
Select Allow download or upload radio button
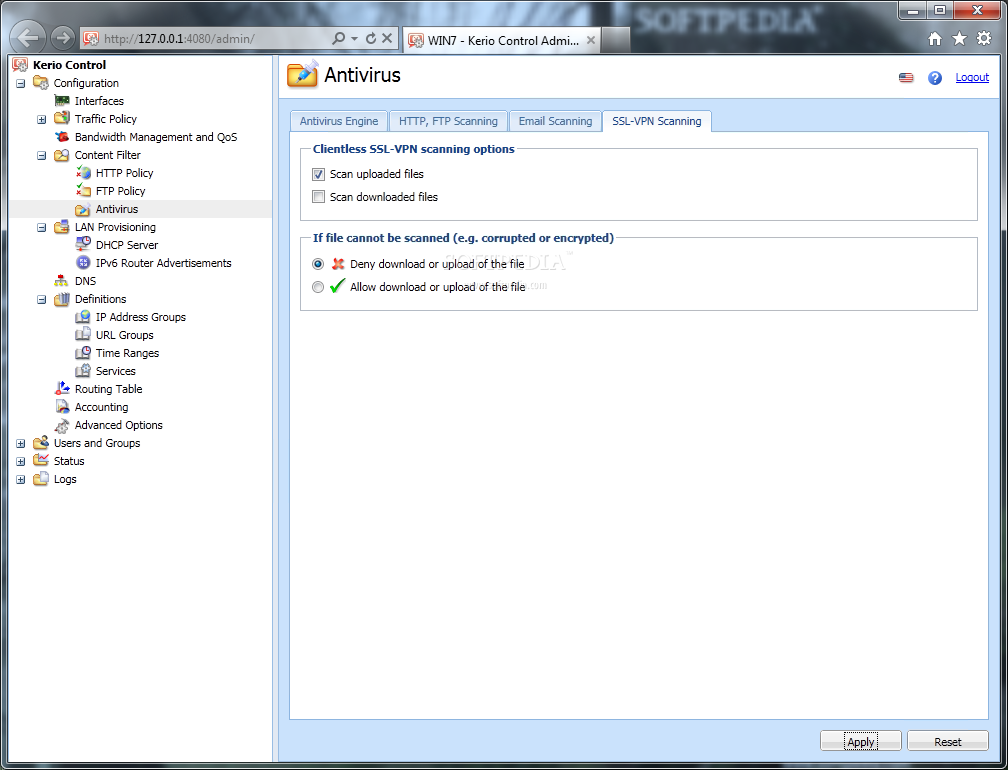click(x=318, y=287)
